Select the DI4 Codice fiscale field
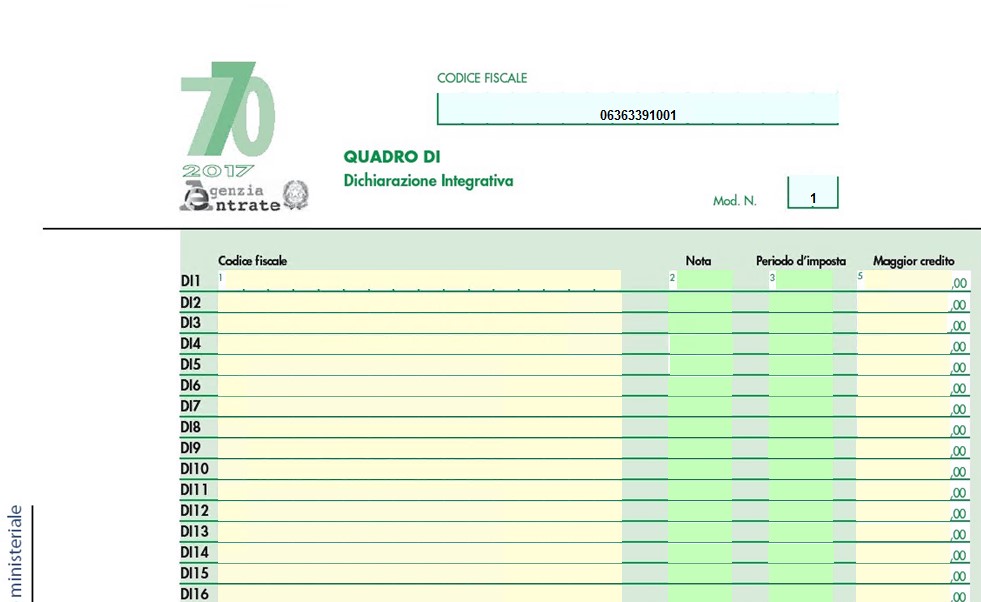Image resolution: width=981 pixels, height=602 pixels. point(419,344)
